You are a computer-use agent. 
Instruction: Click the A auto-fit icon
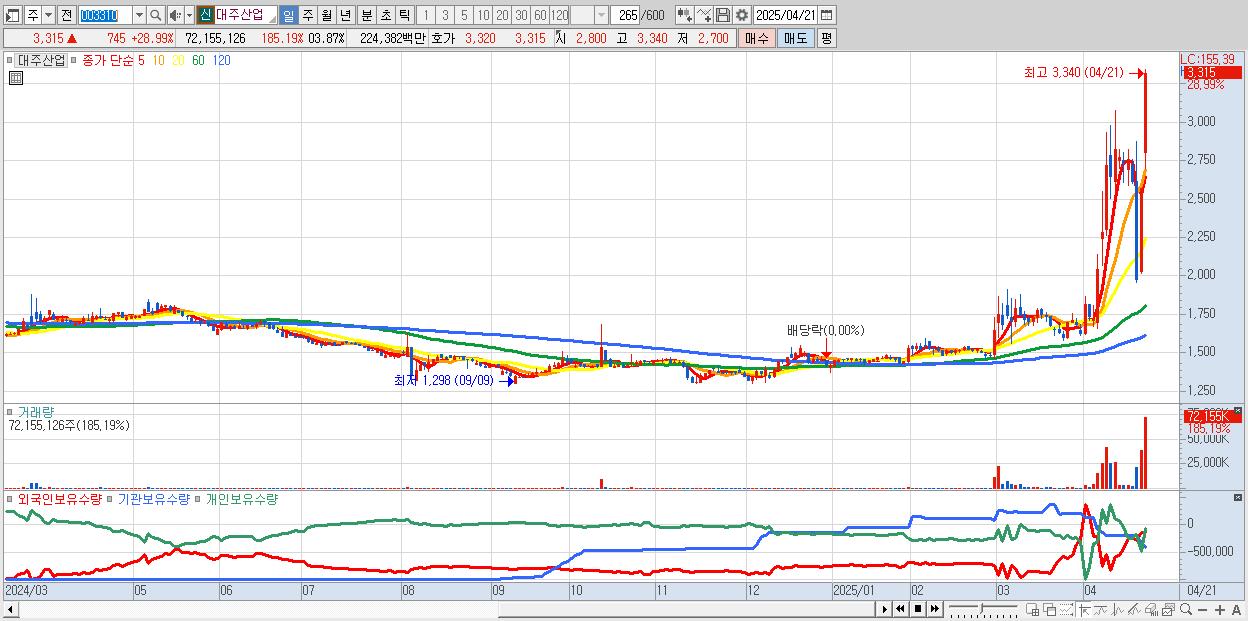pyautogui.click(x=1236, y=610)
